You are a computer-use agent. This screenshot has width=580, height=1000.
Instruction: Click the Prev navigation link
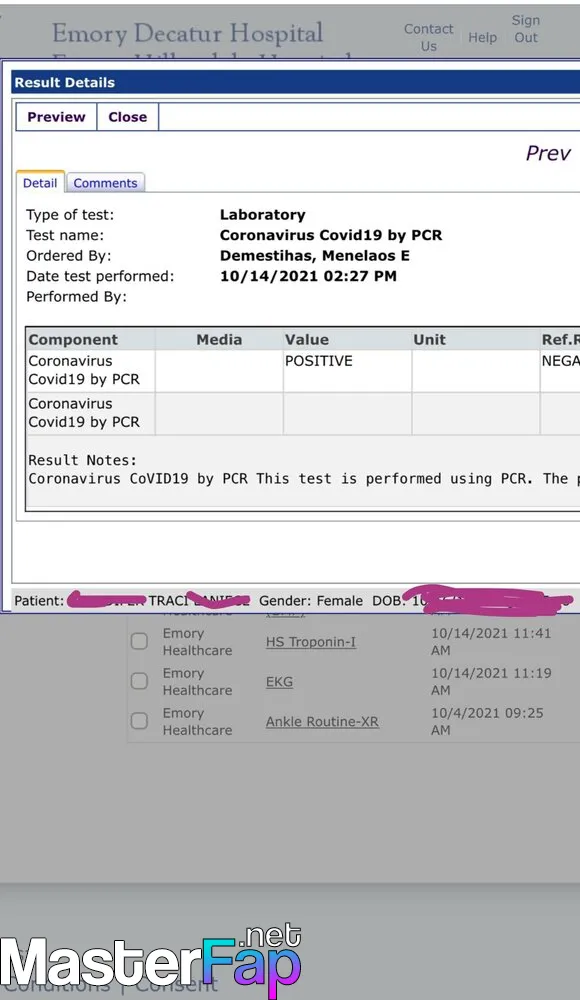(547, 153)
